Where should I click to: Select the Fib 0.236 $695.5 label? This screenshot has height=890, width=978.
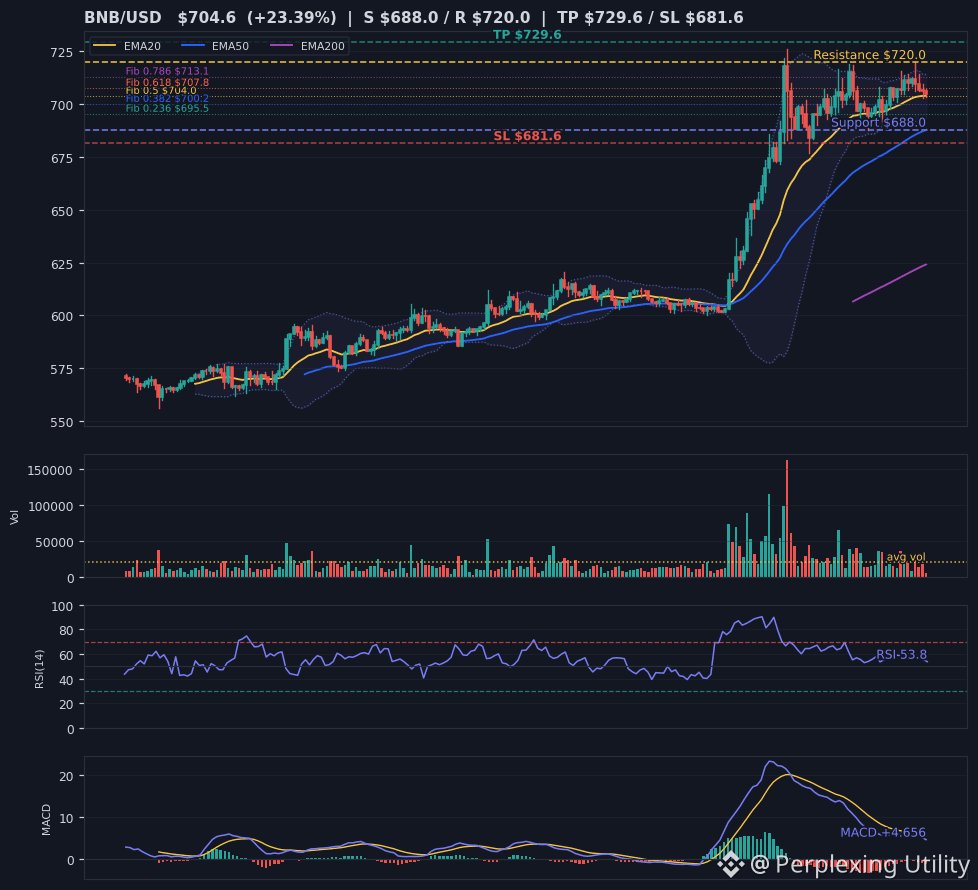[167, 109]
